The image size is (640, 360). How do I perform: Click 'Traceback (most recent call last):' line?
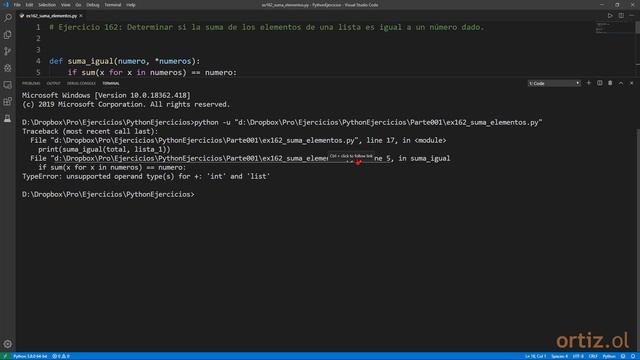pos(90,131)
